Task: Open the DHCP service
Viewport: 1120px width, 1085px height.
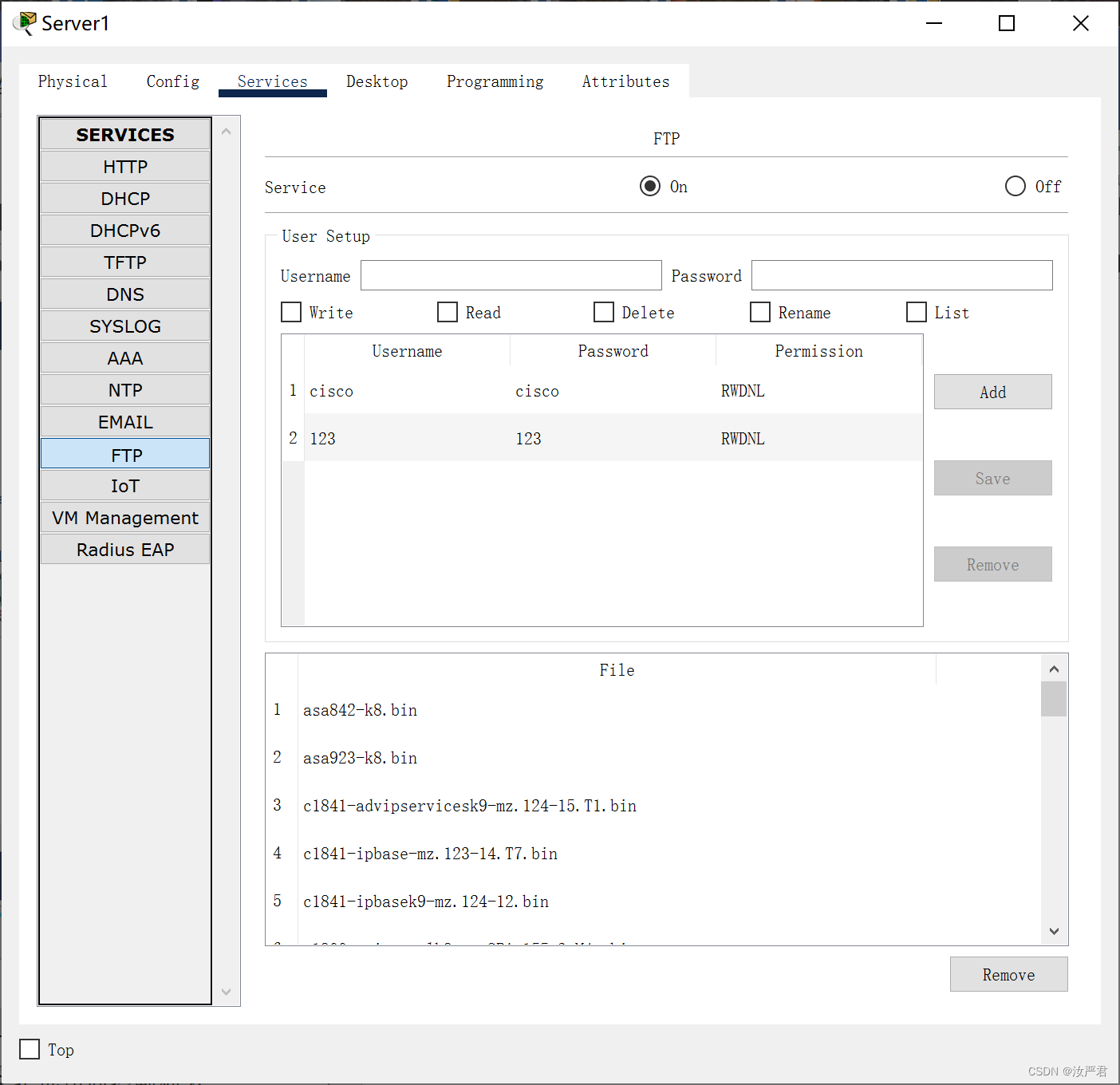Action: (x=125, y=199)
